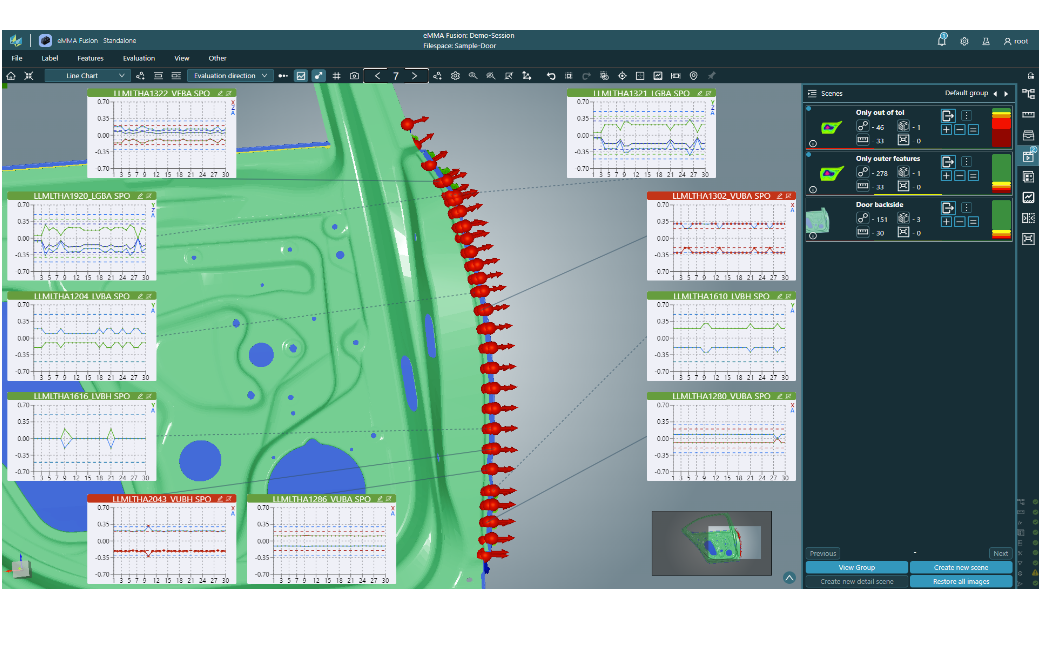Open the Features menu

click(90, 58)
